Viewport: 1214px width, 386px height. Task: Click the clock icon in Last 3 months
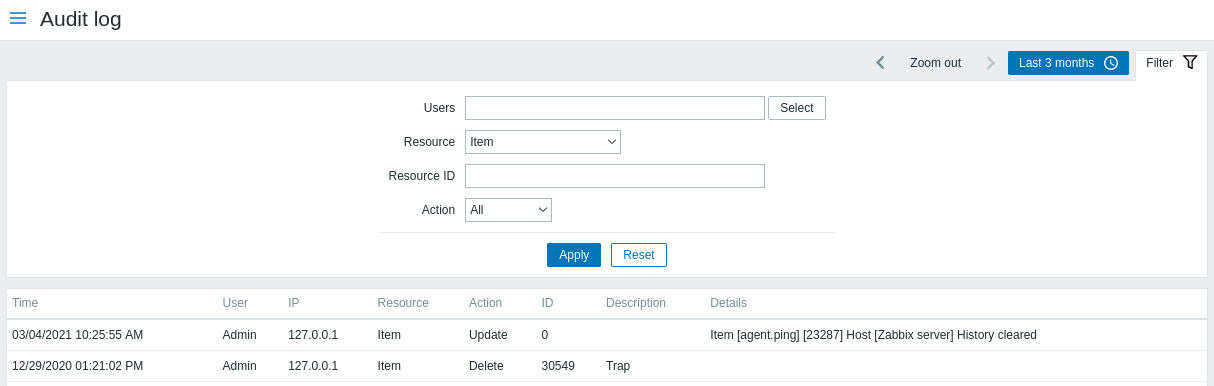click(x=1111, y=63)
